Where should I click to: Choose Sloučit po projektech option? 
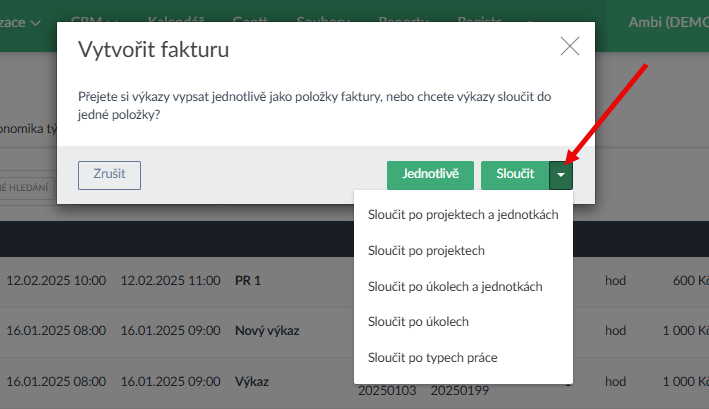(x=426, y=250)
